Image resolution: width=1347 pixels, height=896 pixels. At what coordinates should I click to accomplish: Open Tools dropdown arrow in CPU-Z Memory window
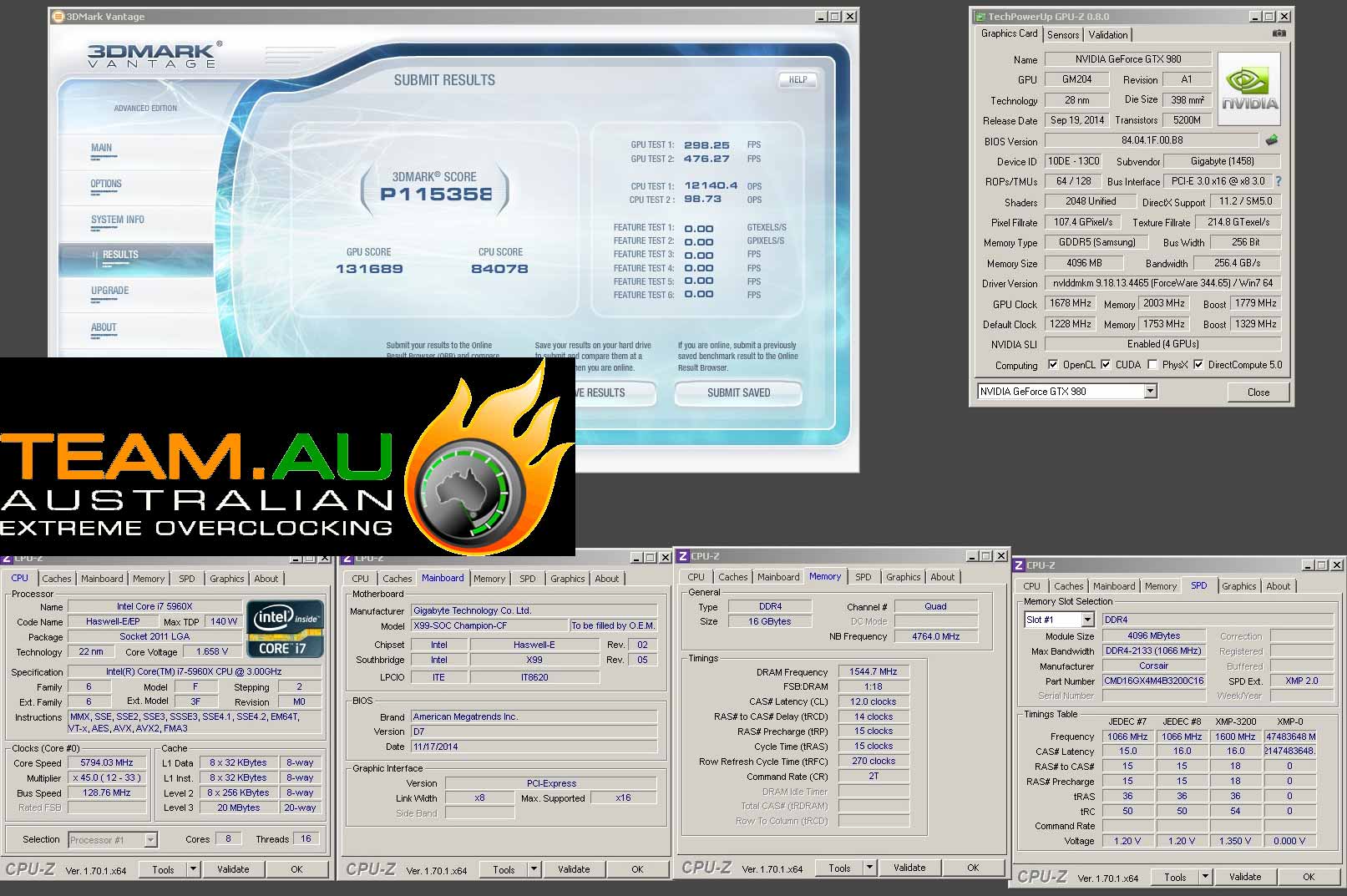[869, 868]
